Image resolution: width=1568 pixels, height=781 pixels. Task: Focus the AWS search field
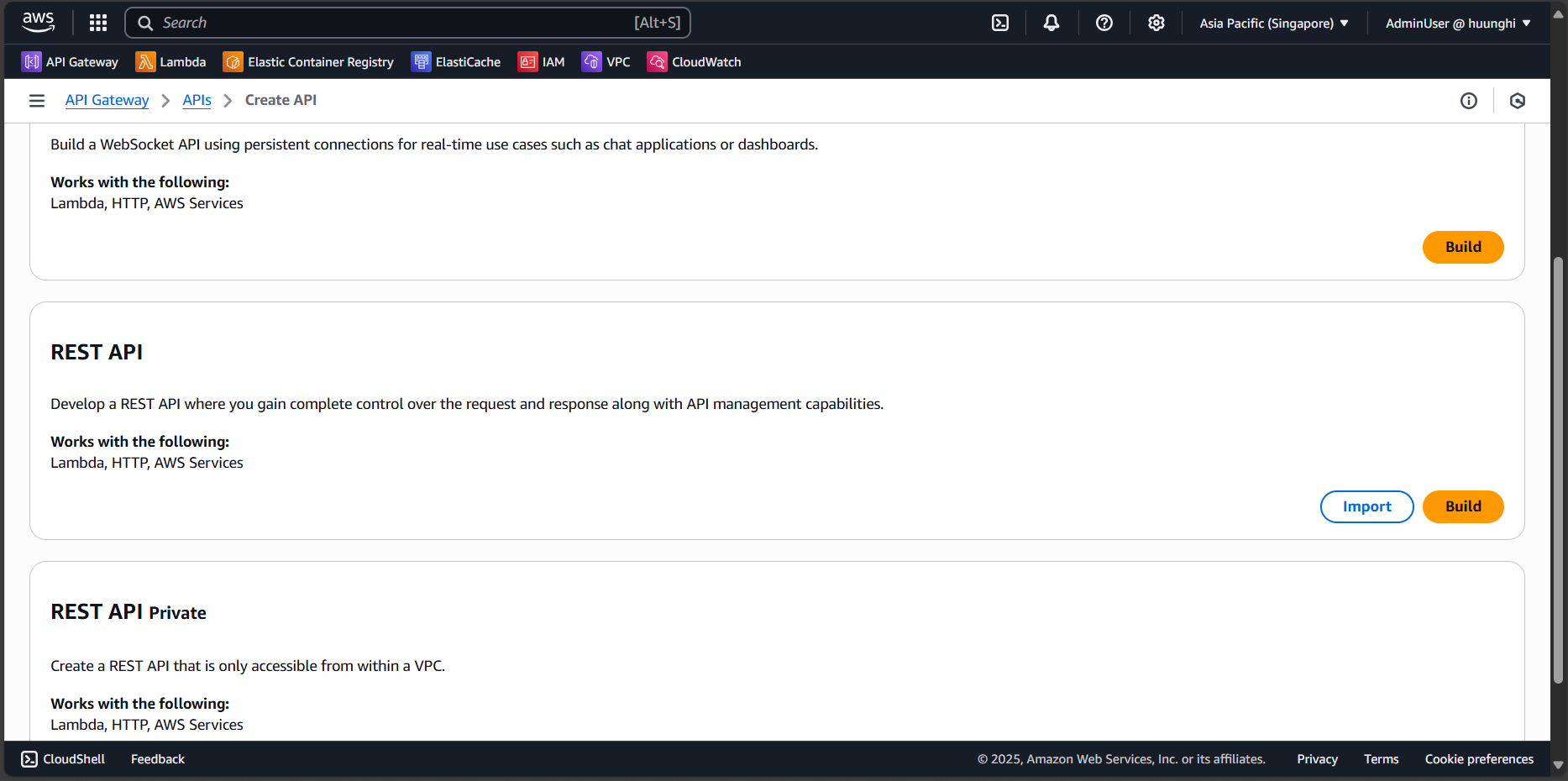click(x=407, y=23)
